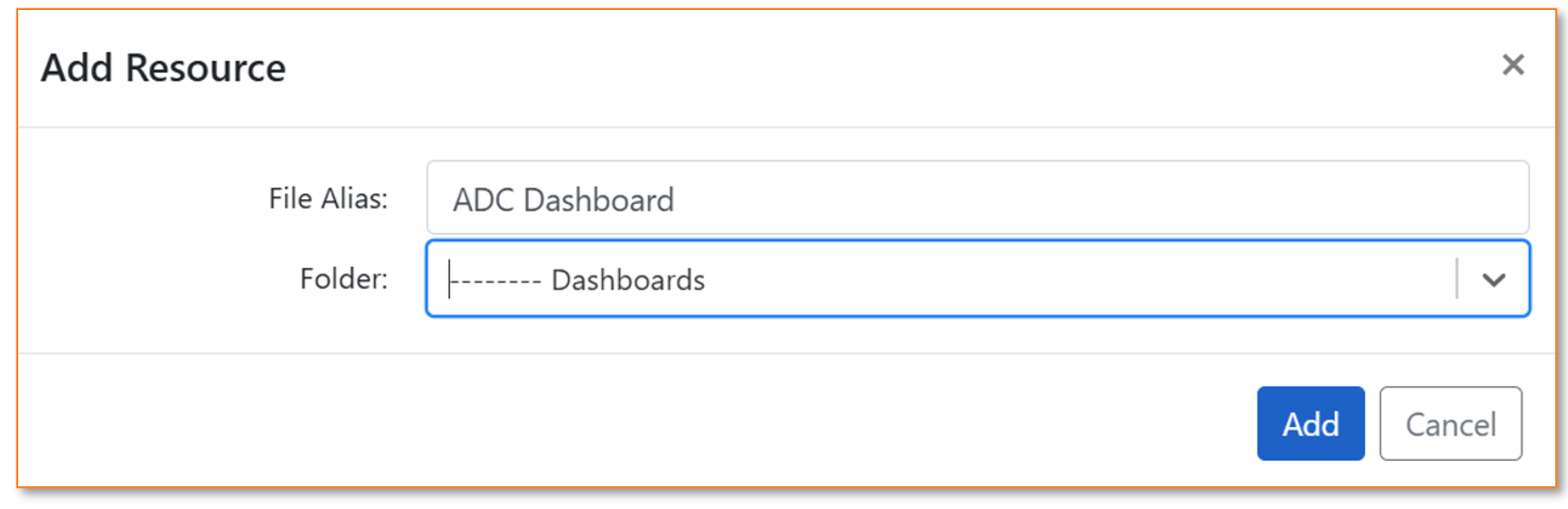
Task: Focus the File Alias input field
Action: (x=977, y=198)
